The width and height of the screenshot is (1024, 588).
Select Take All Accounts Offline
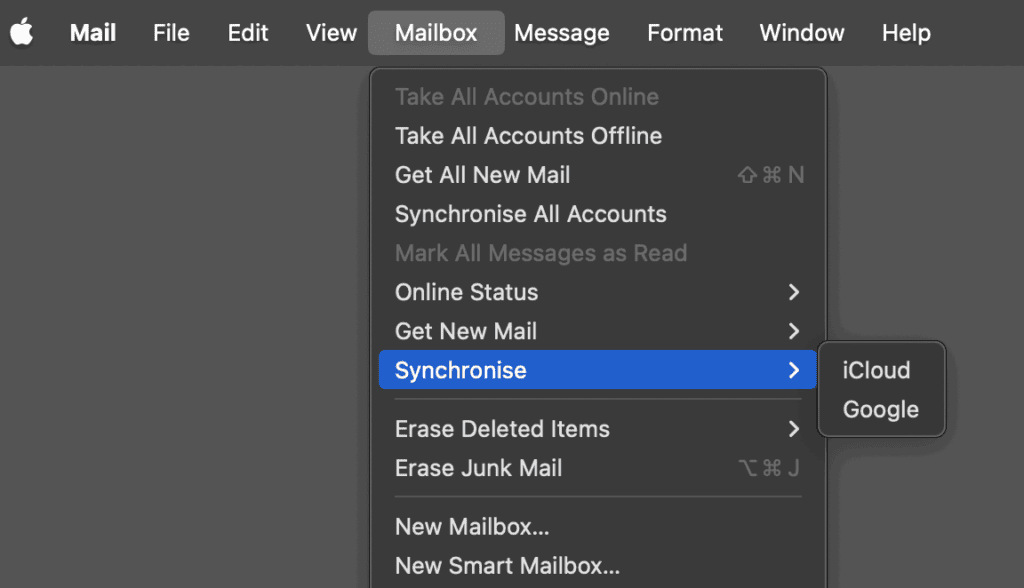tap(528, 135)
